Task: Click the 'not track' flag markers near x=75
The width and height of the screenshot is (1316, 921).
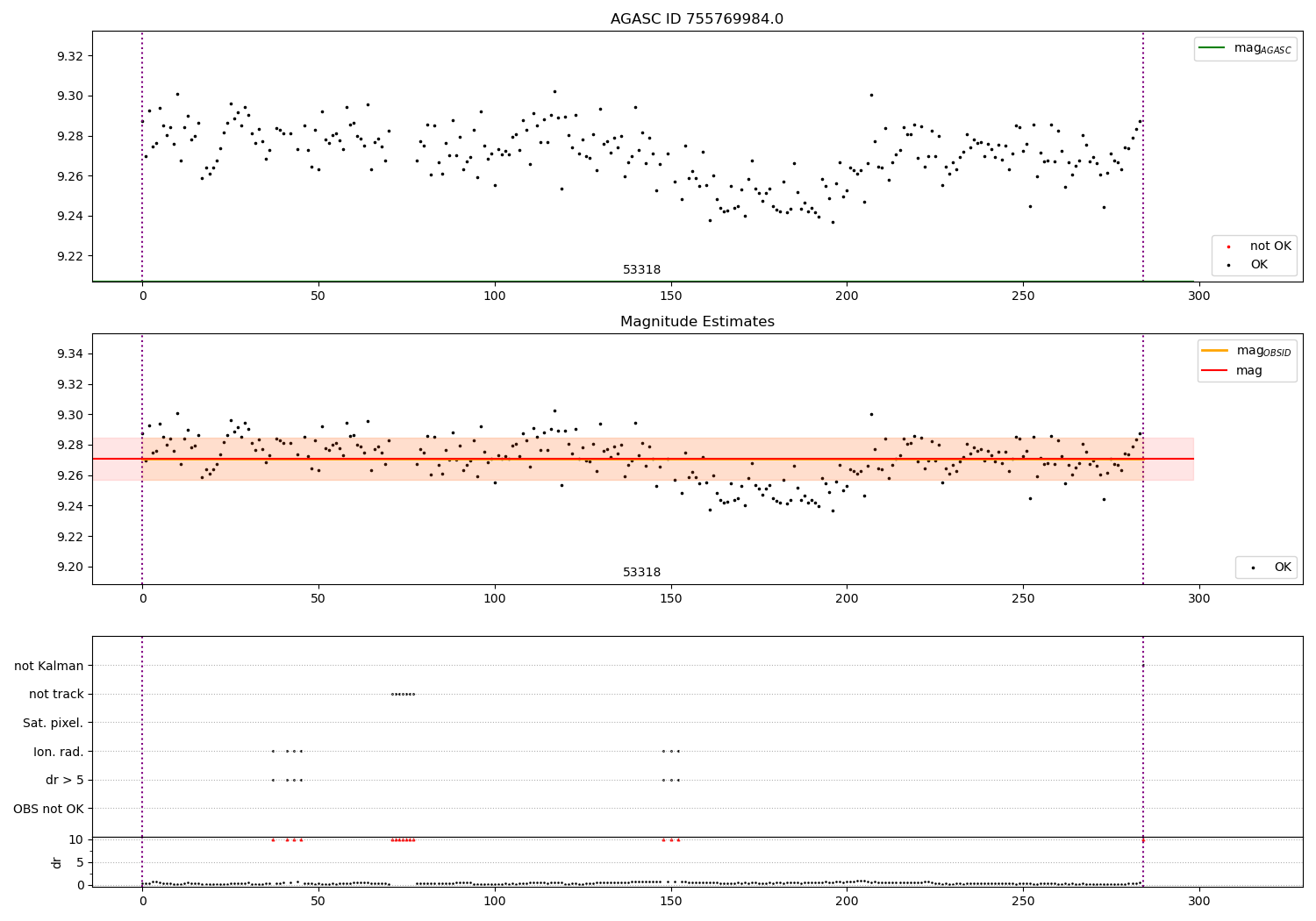Action: point(403,694)
